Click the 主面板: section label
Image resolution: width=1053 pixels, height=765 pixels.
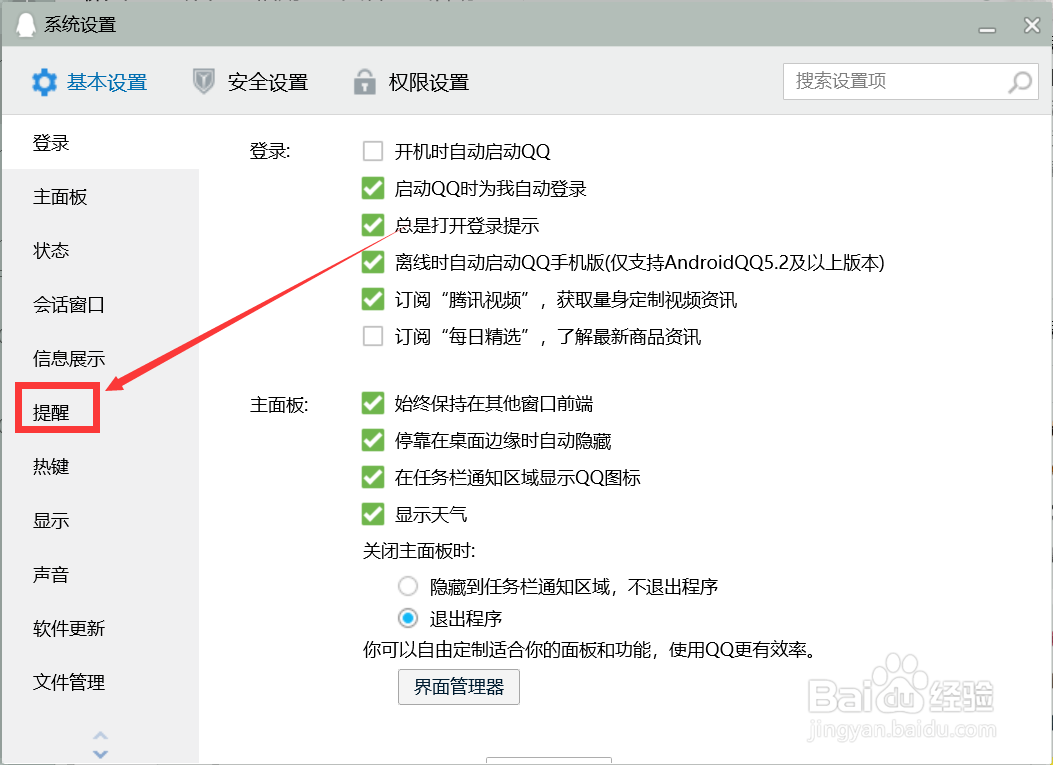click(279, 404)
